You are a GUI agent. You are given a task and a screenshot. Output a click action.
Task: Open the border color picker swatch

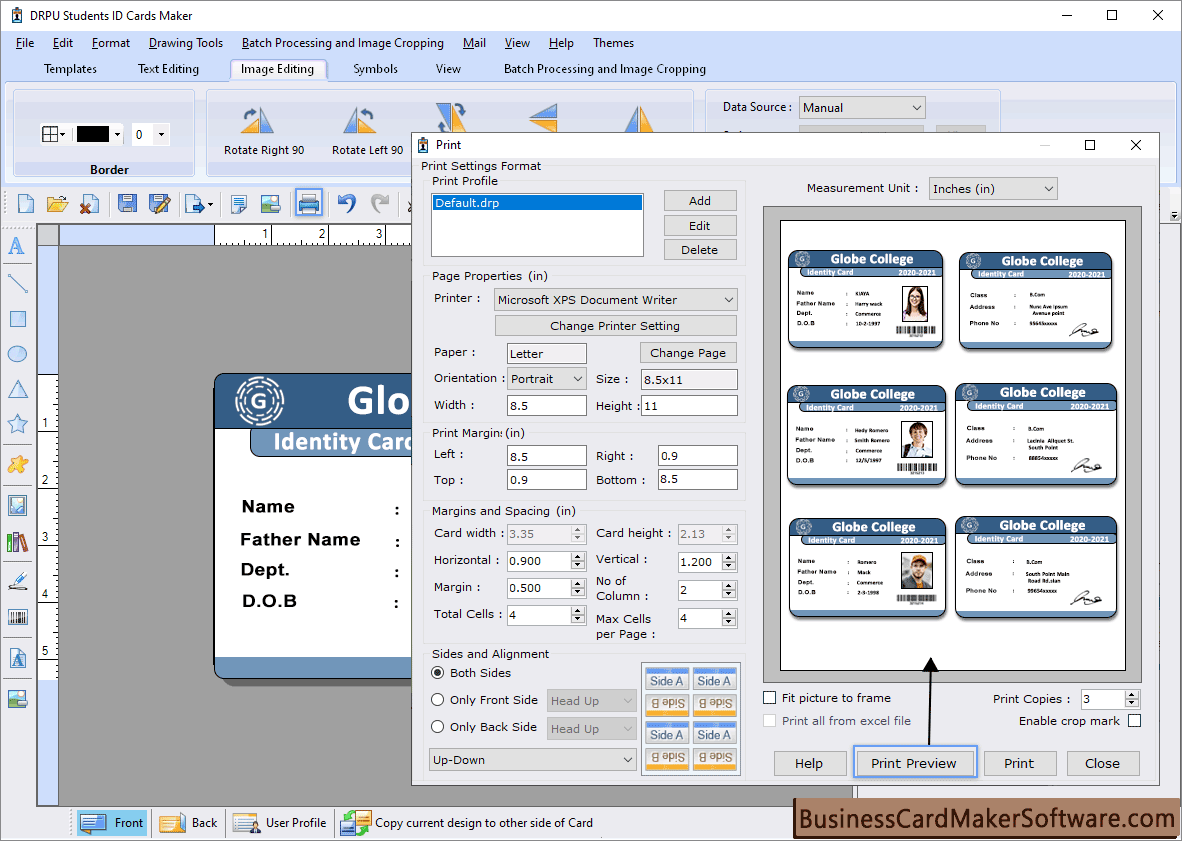click(x=95, y=134)
